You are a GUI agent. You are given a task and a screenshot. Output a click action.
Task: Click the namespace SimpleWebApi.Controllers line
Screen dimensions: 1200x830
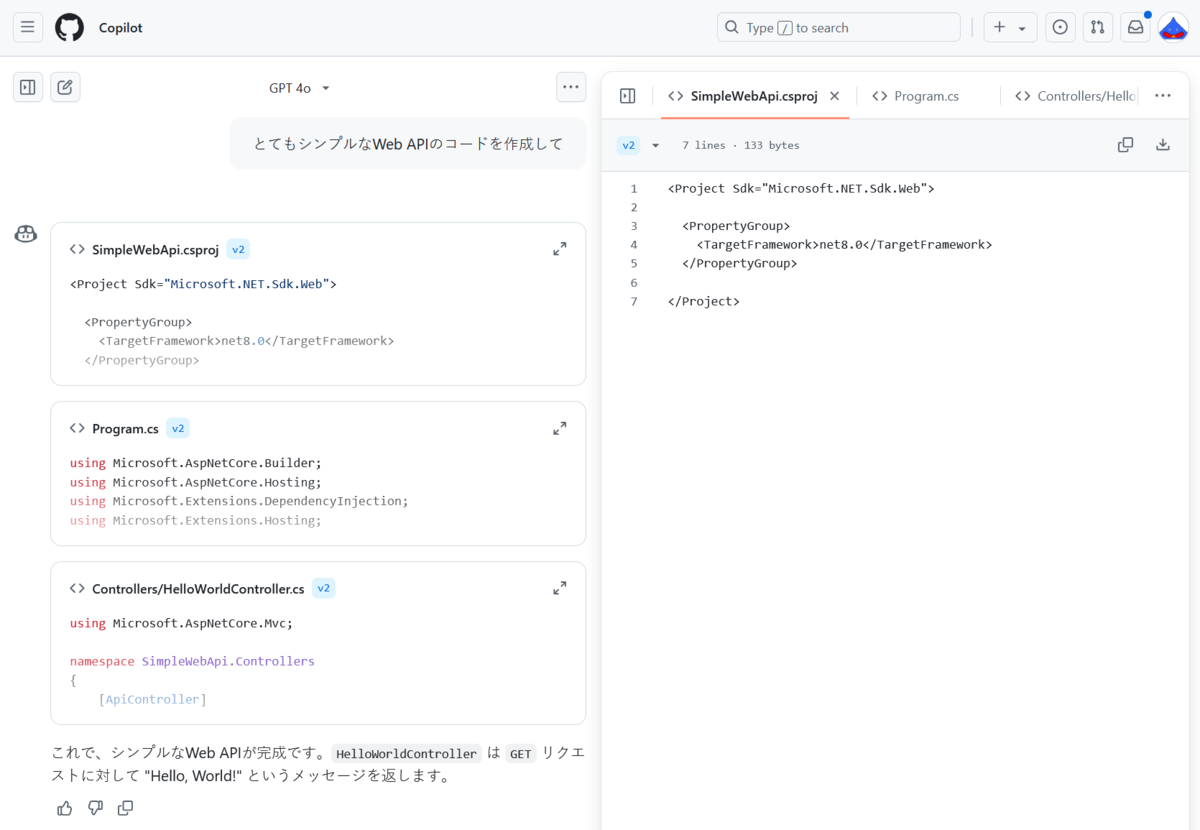pyautogui.click(x=192, y=661)
